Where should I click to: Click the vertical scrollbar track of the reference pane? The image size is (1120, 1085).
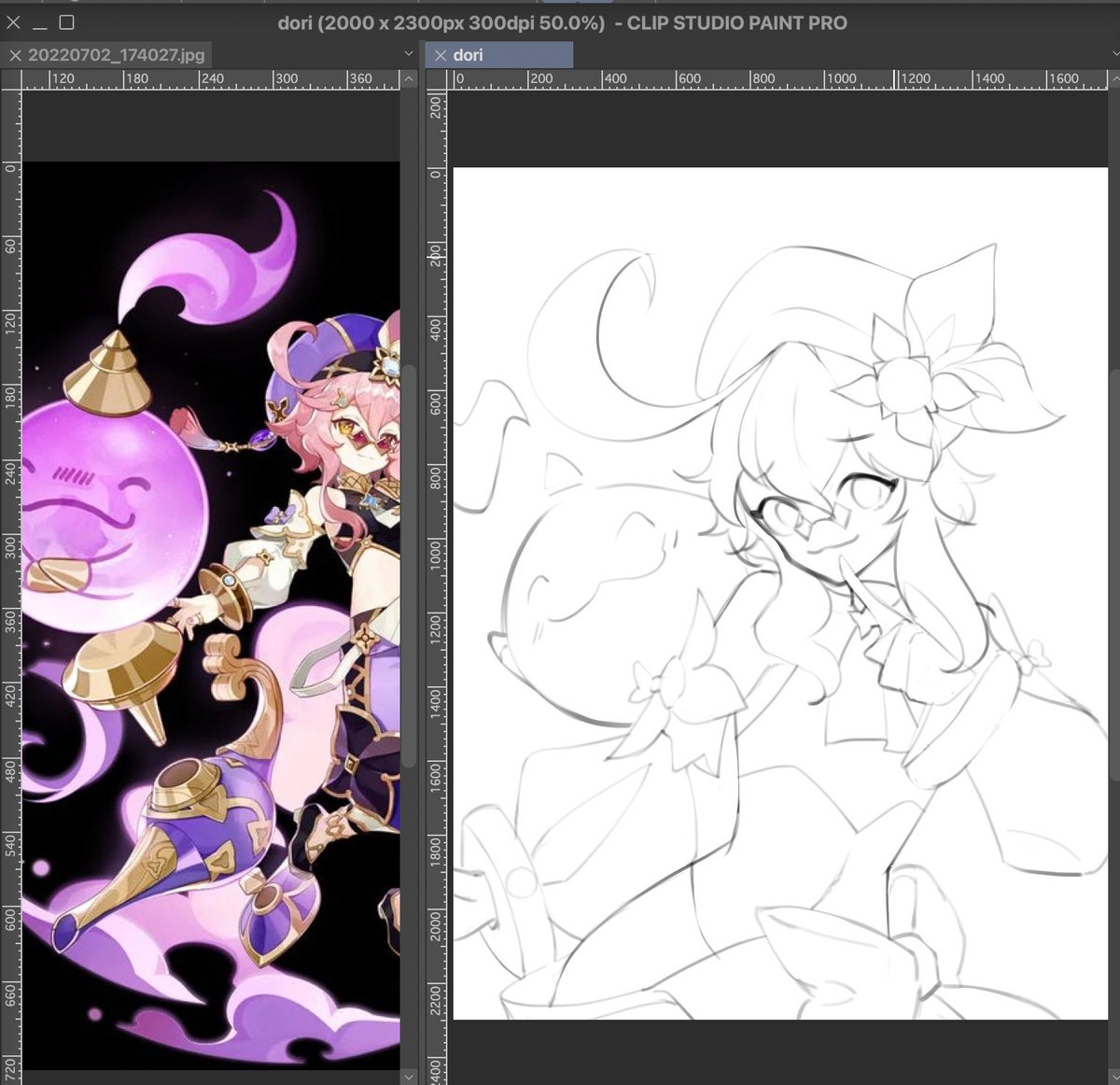point(409,579)
